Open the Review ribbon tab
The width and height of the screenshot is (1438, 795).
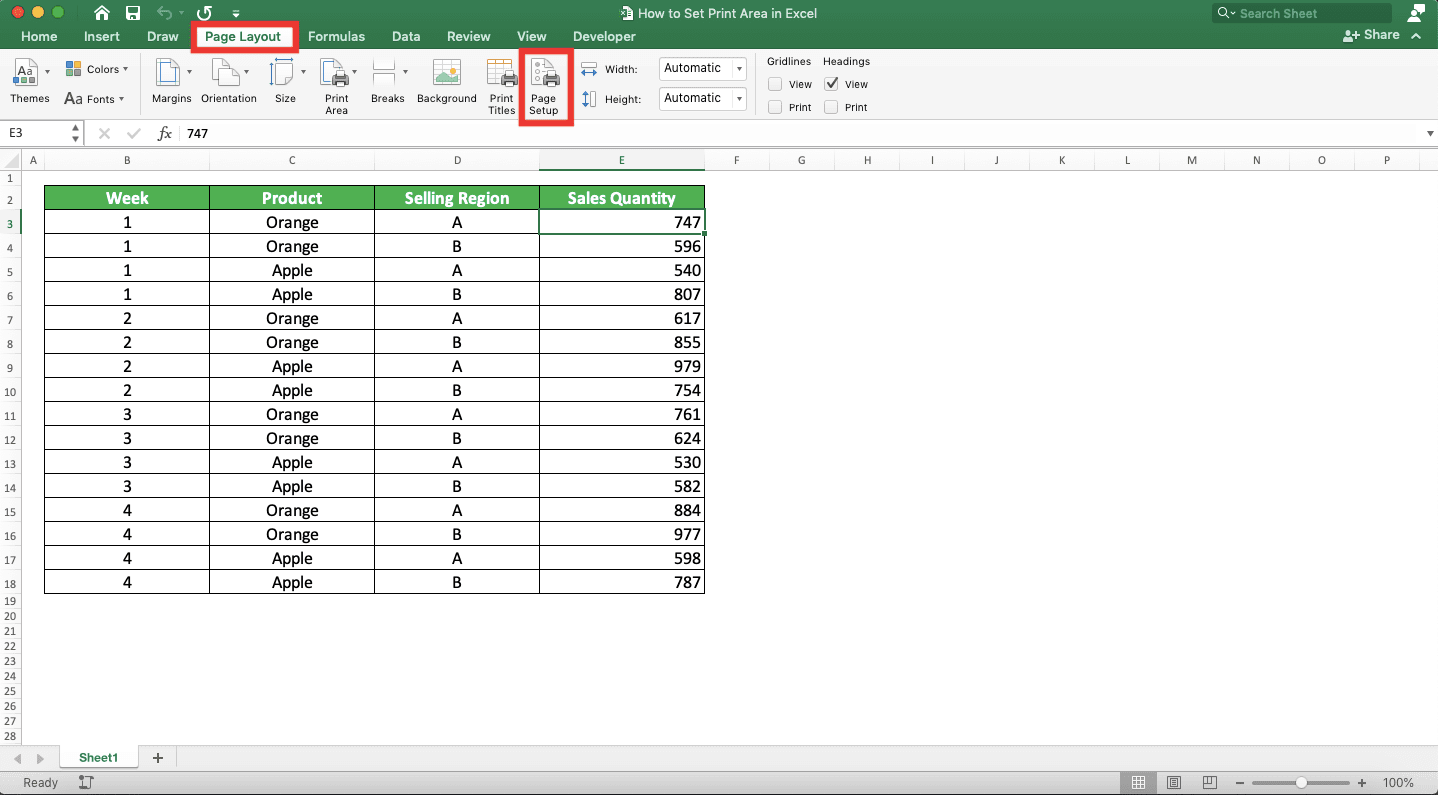468,36
